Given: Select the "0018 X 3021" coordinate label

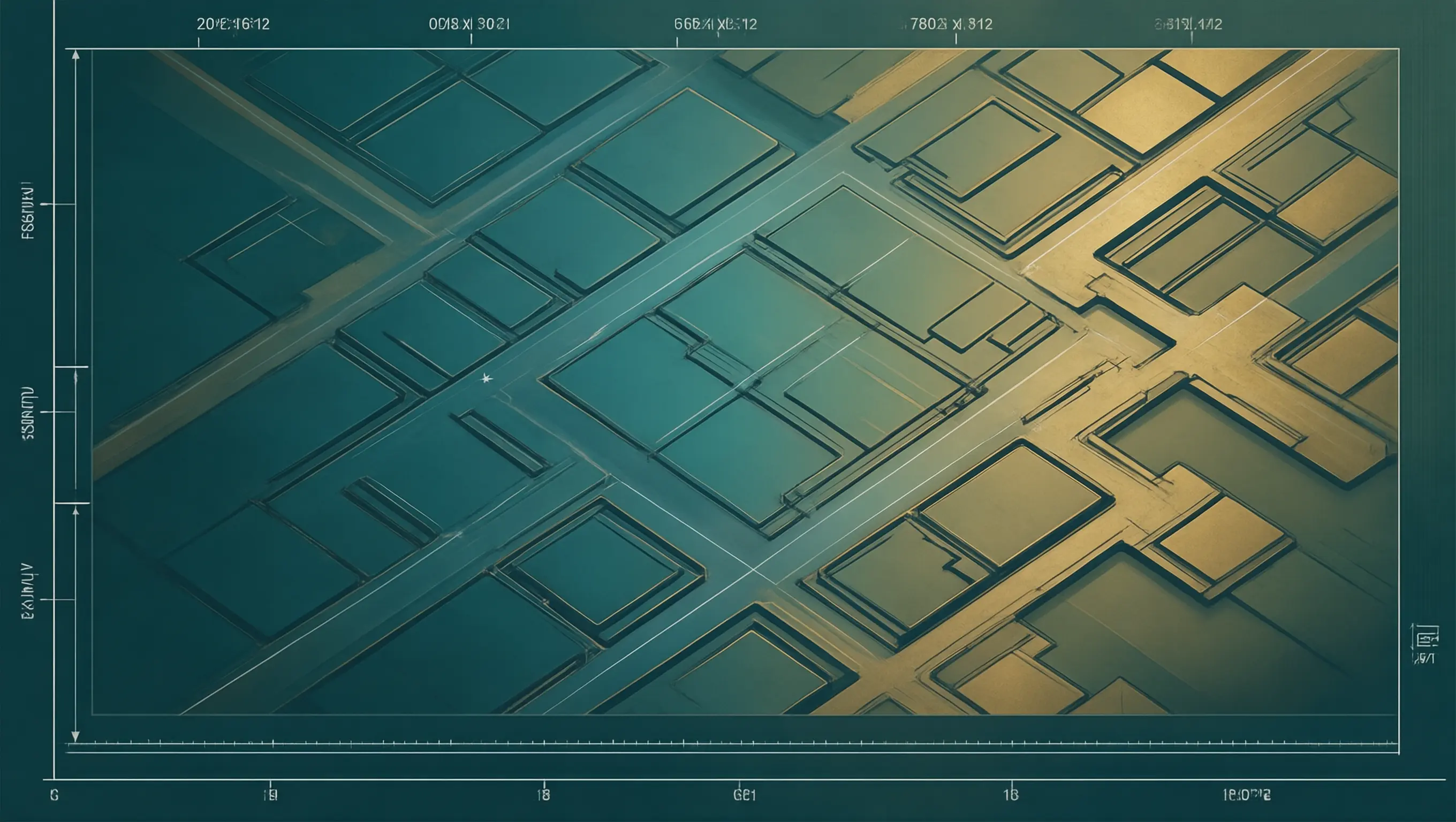Looking at the screenshot, I should [469, 24].
